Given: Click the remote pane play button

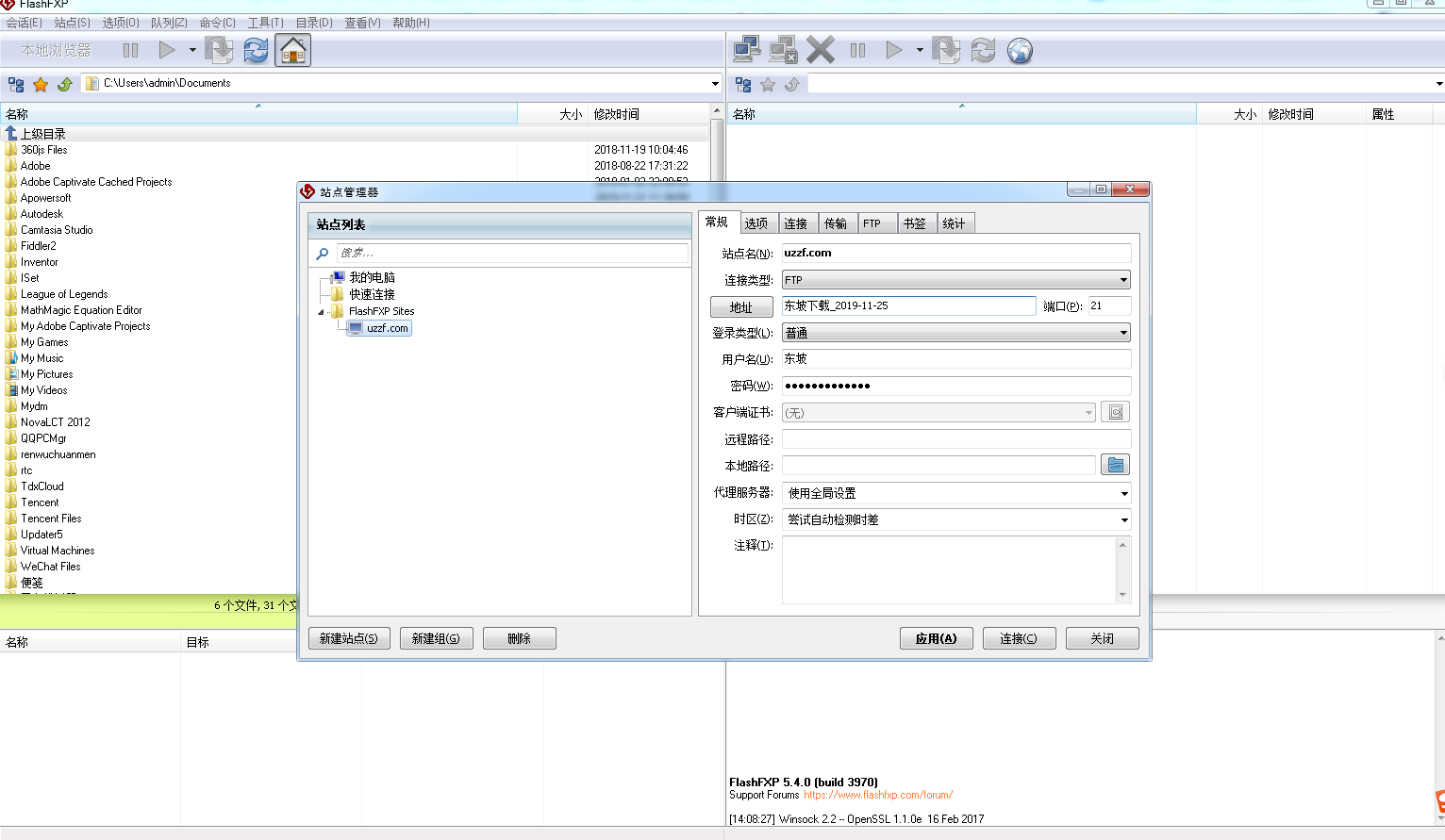Looking at the screenshot, I should [894, 50].
